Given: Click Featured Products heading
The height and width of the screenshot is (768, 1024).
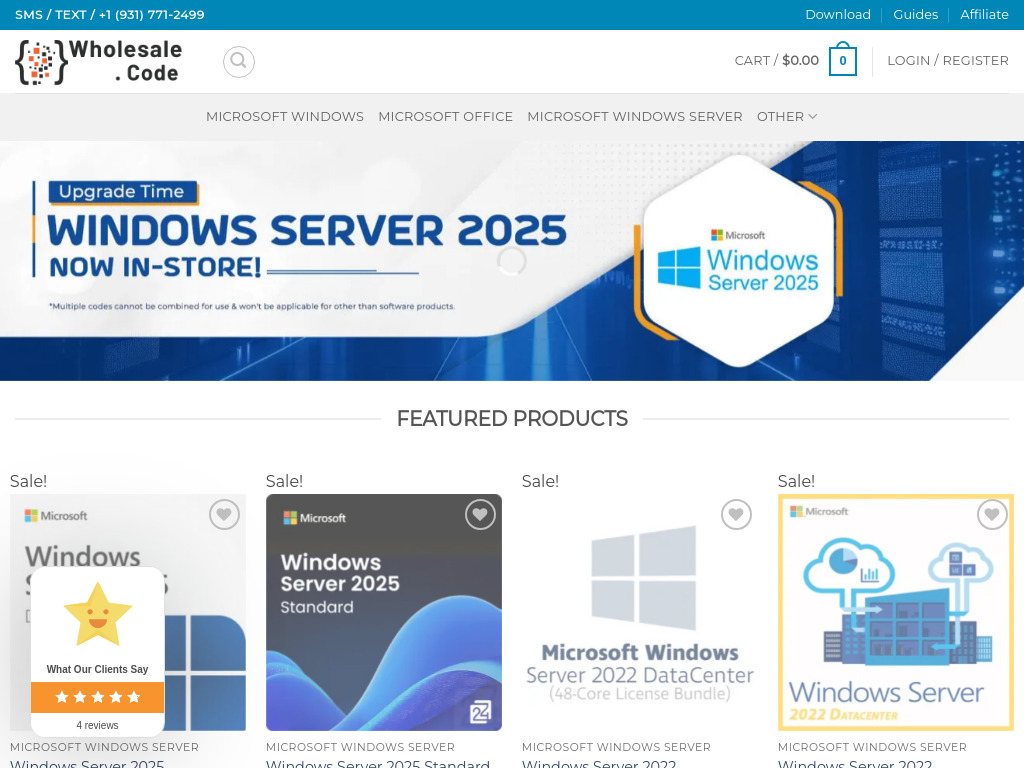Looking at the screenshot, I should tap(512, 418).
